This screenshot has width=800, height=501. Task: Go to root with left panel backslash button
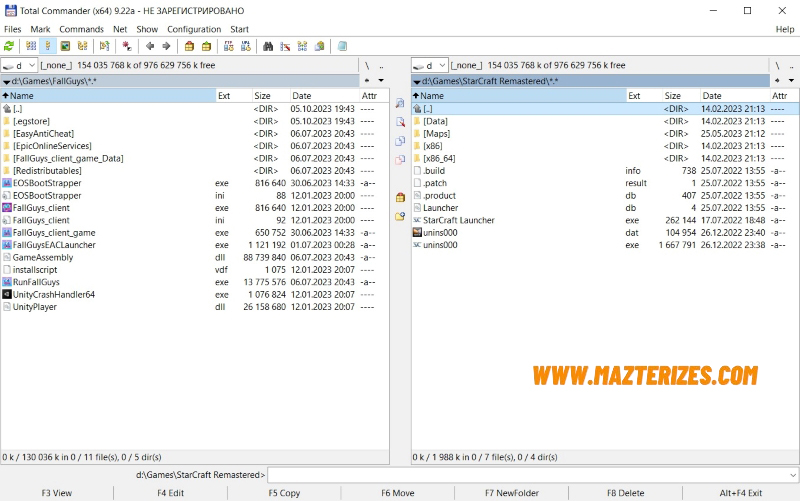click(367, 65)
